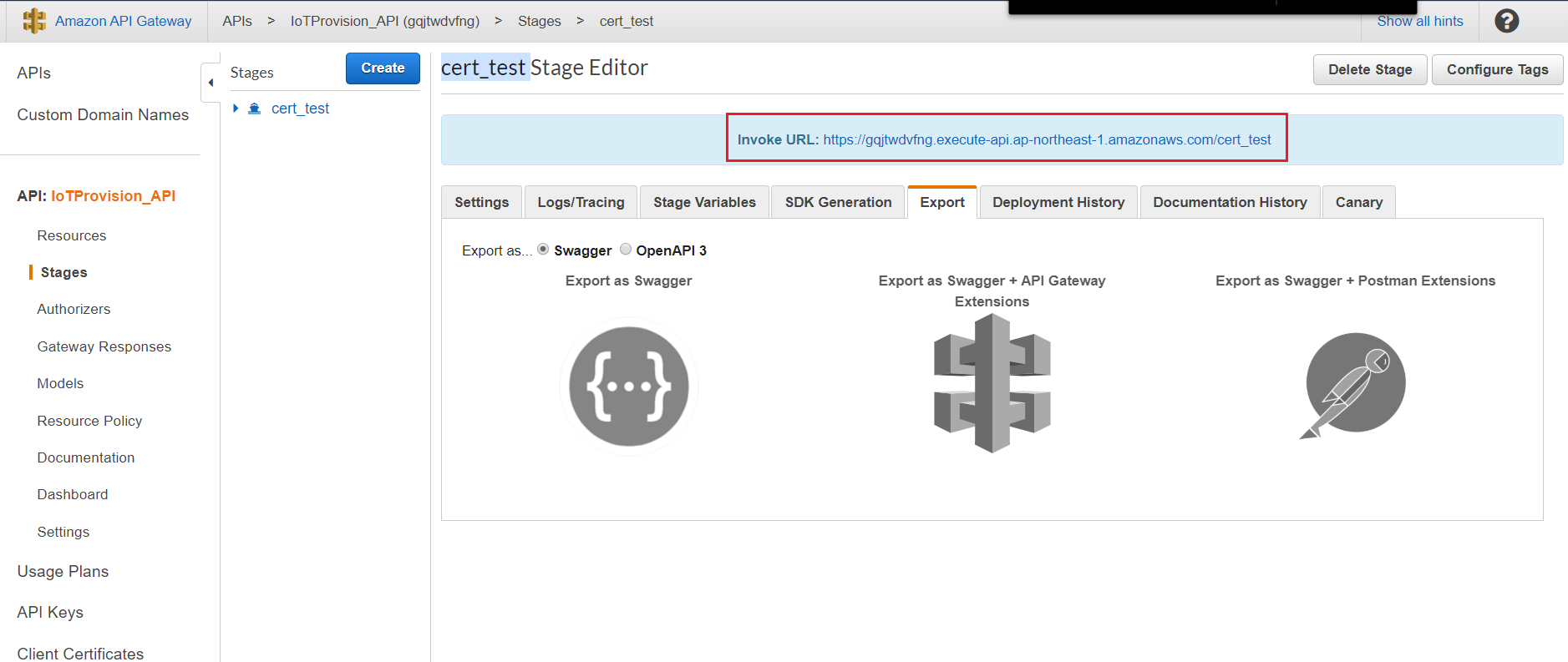The height and width of the screenshot is (662, 1568).
Task: Click the Amazon API Gateway logo icon
Action: tap(34, 21)
